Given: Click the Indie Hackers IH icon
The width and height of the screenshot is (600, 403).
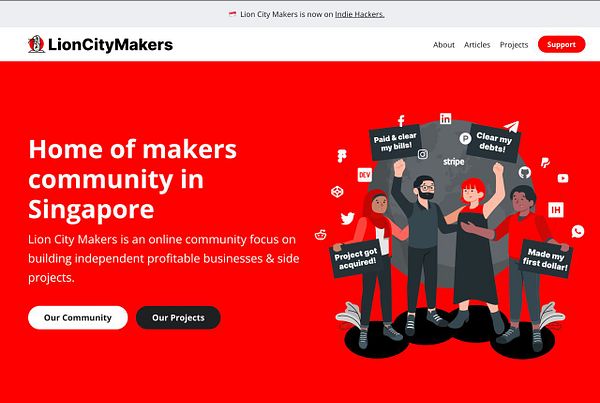Looking at the screenshot, I should pos(556,210).
